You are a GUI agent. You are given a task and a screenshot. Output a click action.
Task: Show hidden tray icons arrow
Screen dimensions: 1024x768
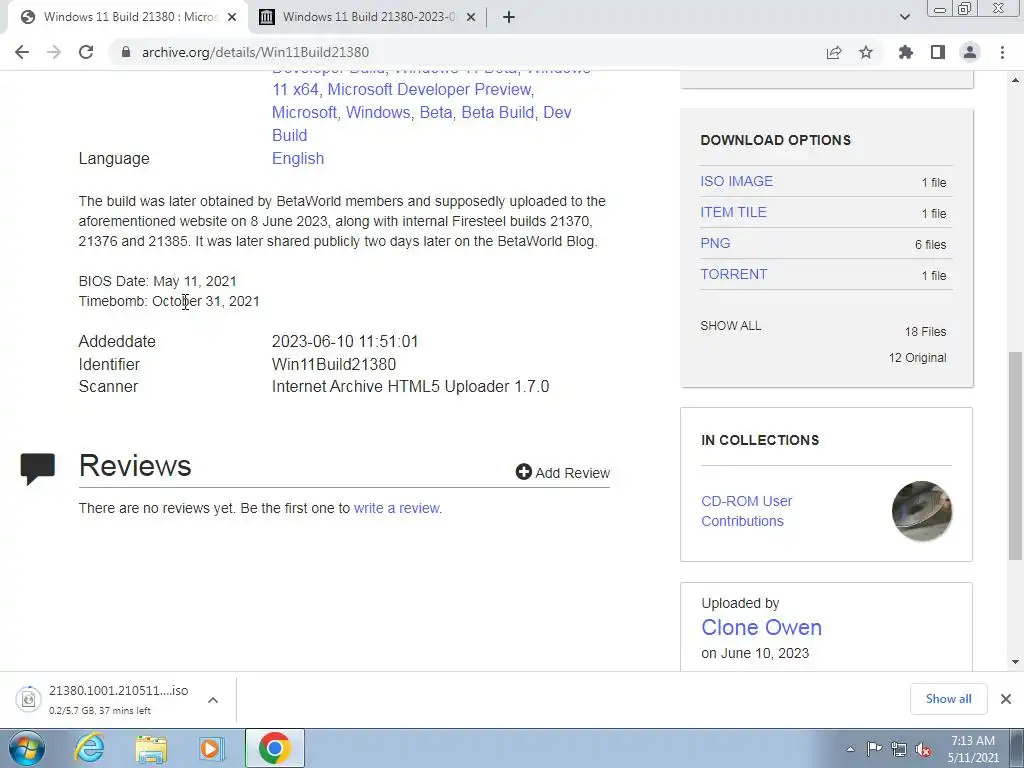pyautogui.click(x=850, y=749)
